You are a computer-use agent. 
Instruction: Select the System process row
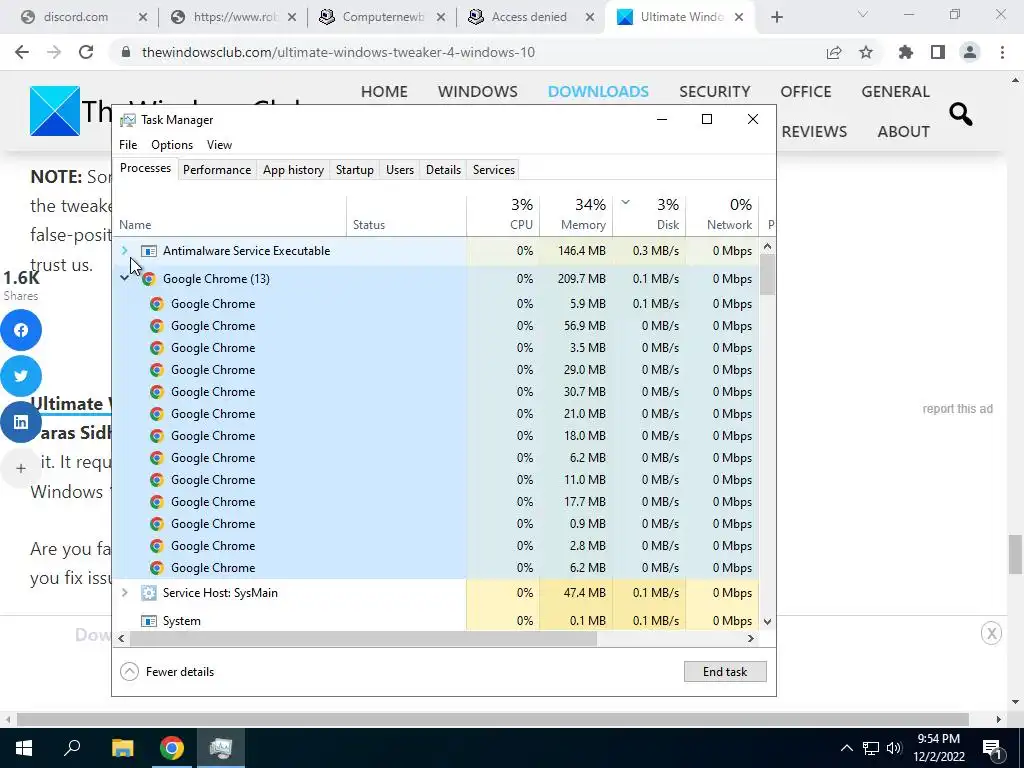(436, 621)
